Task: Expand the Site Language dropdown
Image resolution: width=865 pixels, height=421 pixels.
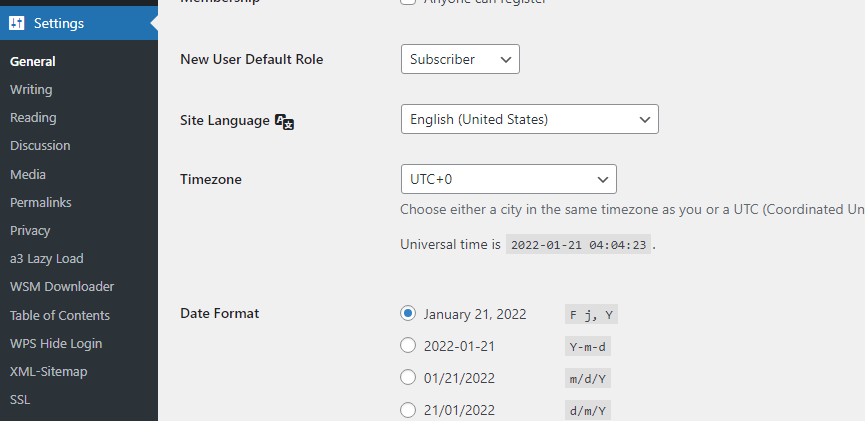Action: click(528, 119)
